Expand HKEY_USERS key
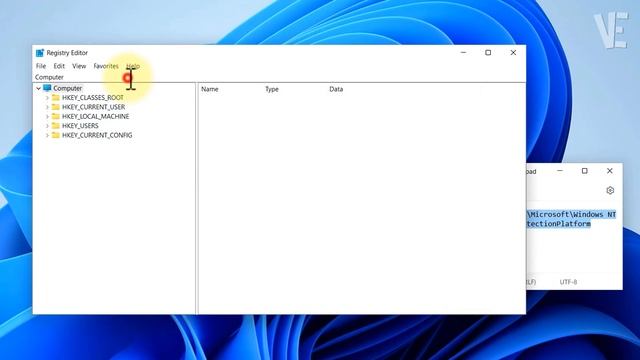640x360 pixels. [x=47, y=126]
